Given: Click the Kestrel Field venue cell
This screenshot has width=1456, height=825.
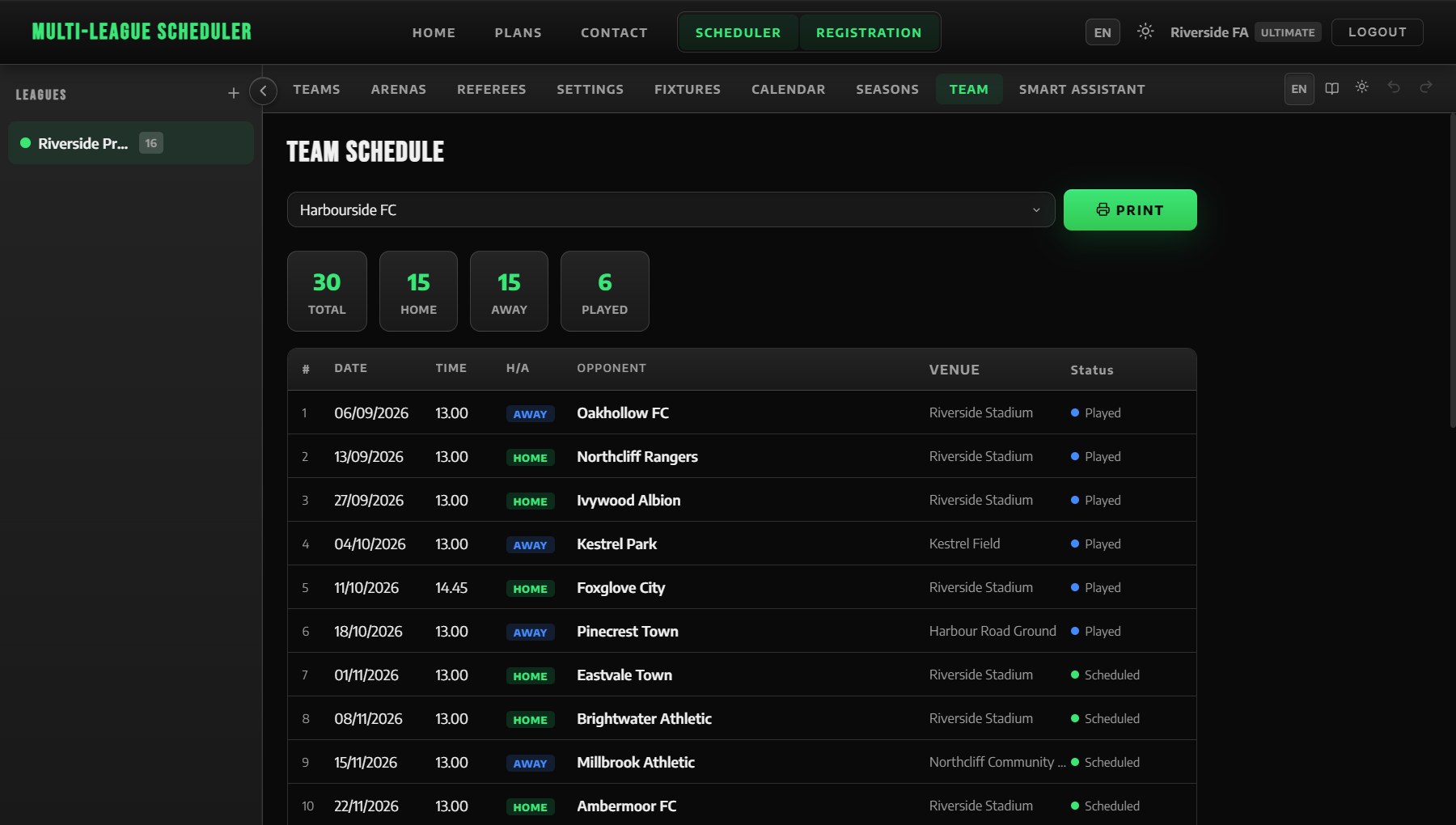Looking at the screenshot, I should click(x=964, y=544).
